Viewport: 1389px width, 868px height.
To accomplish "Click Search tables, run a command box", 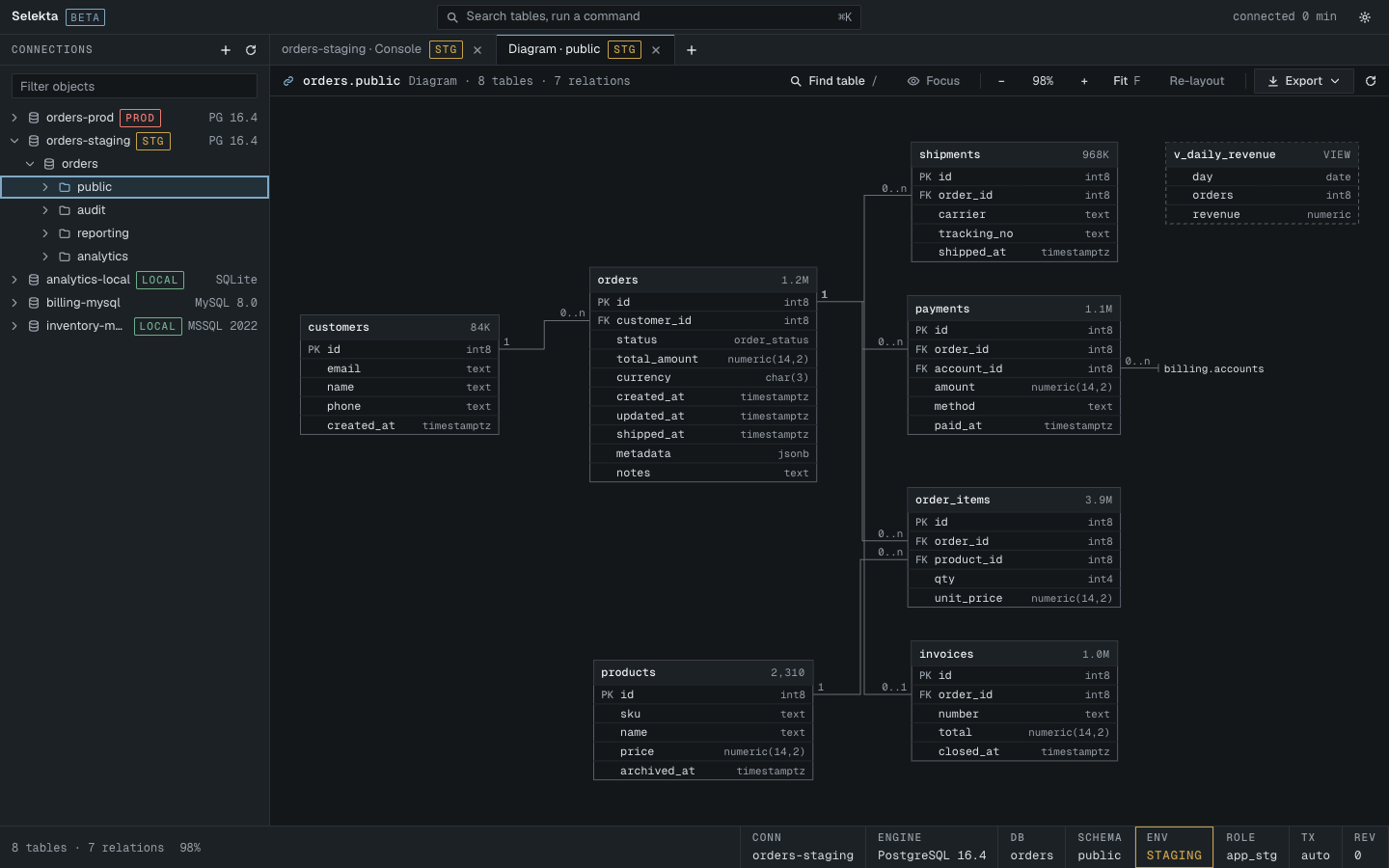I will pos(648,17).
